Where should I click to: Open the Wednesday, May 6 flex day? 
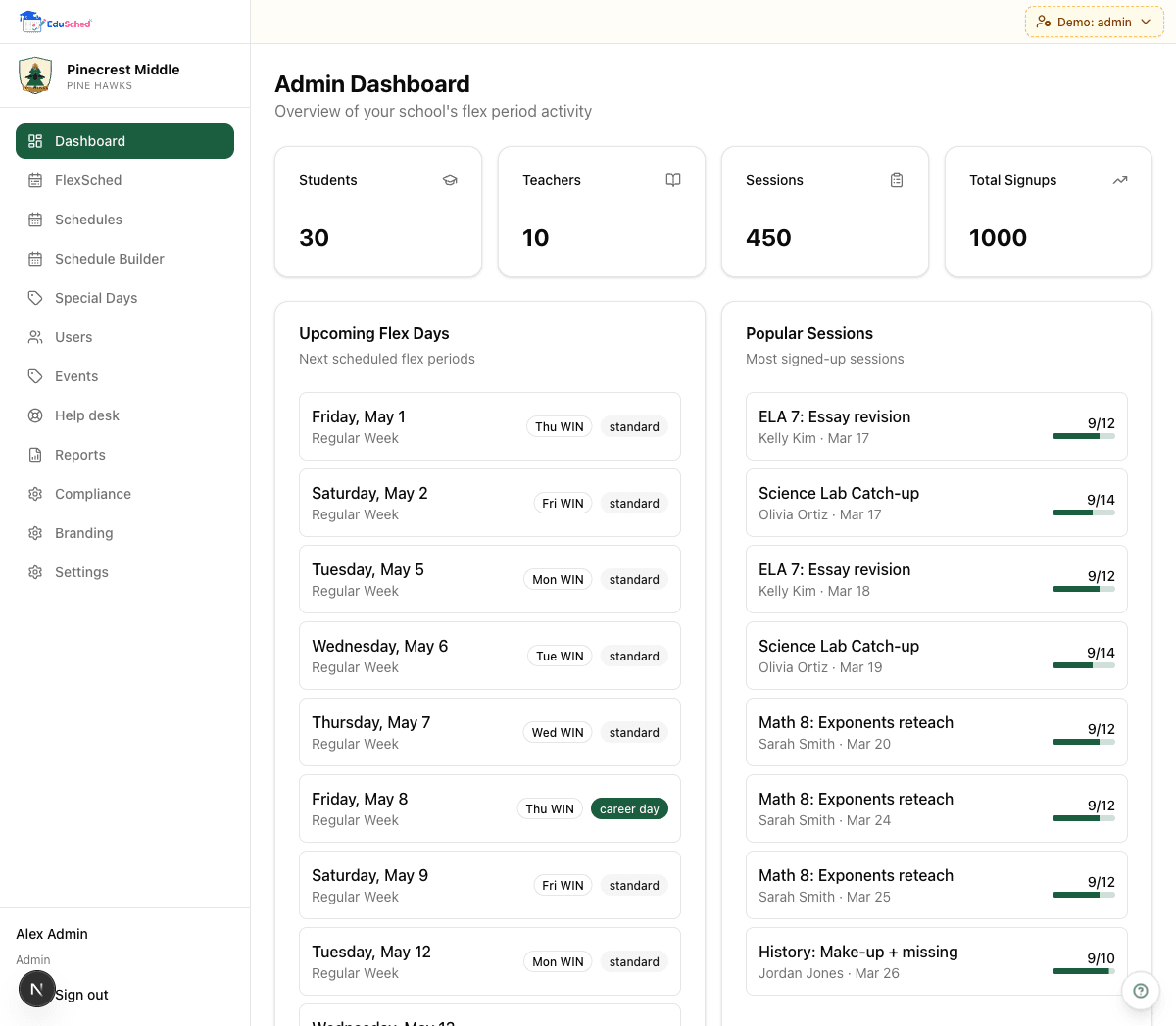tap(490, 656)
